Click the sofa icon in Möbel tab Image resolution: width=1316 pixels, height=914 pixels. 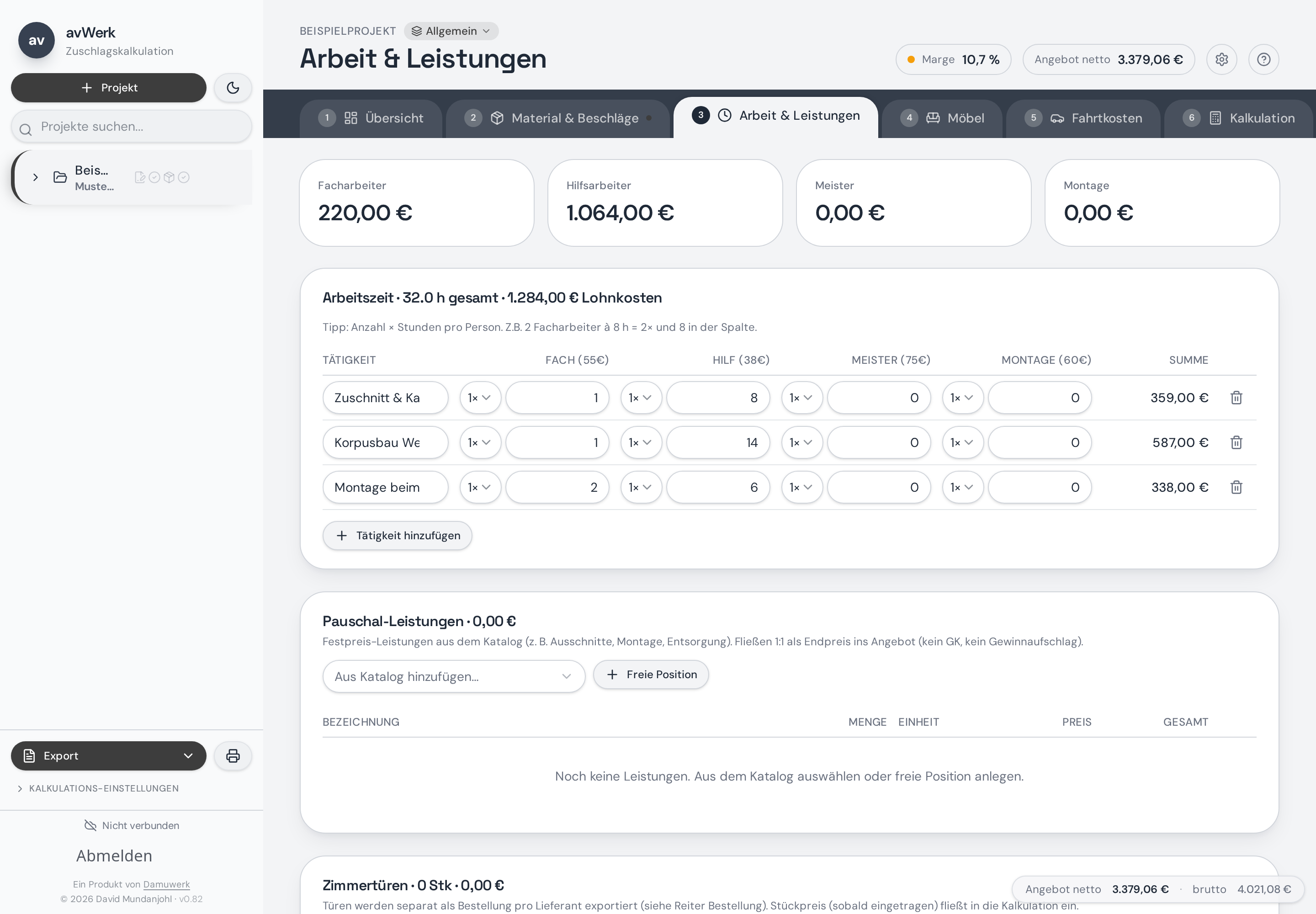pos(933,118)
